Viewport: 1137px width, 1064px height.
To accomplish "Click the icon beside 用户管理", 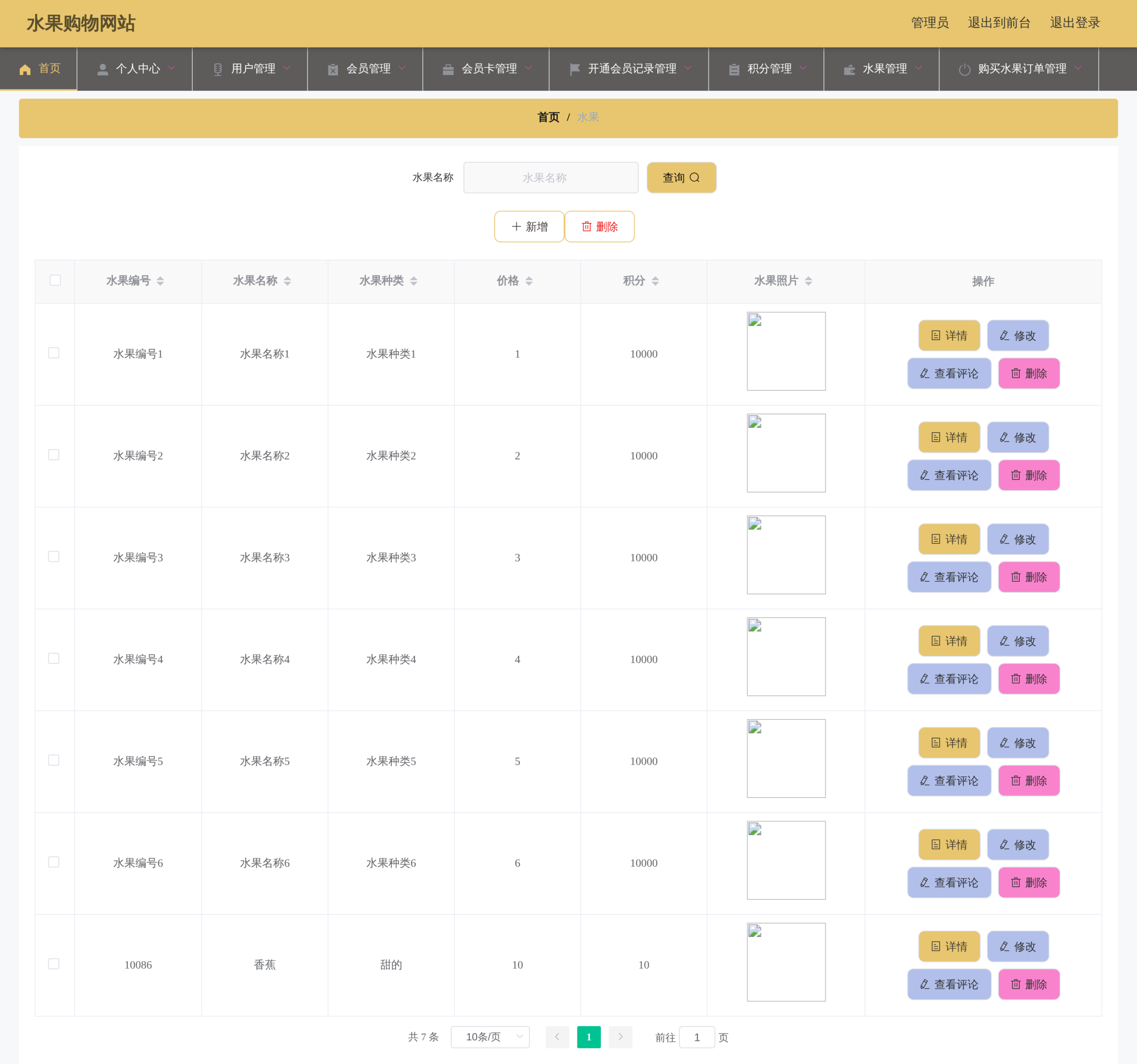I will (218, 70).
